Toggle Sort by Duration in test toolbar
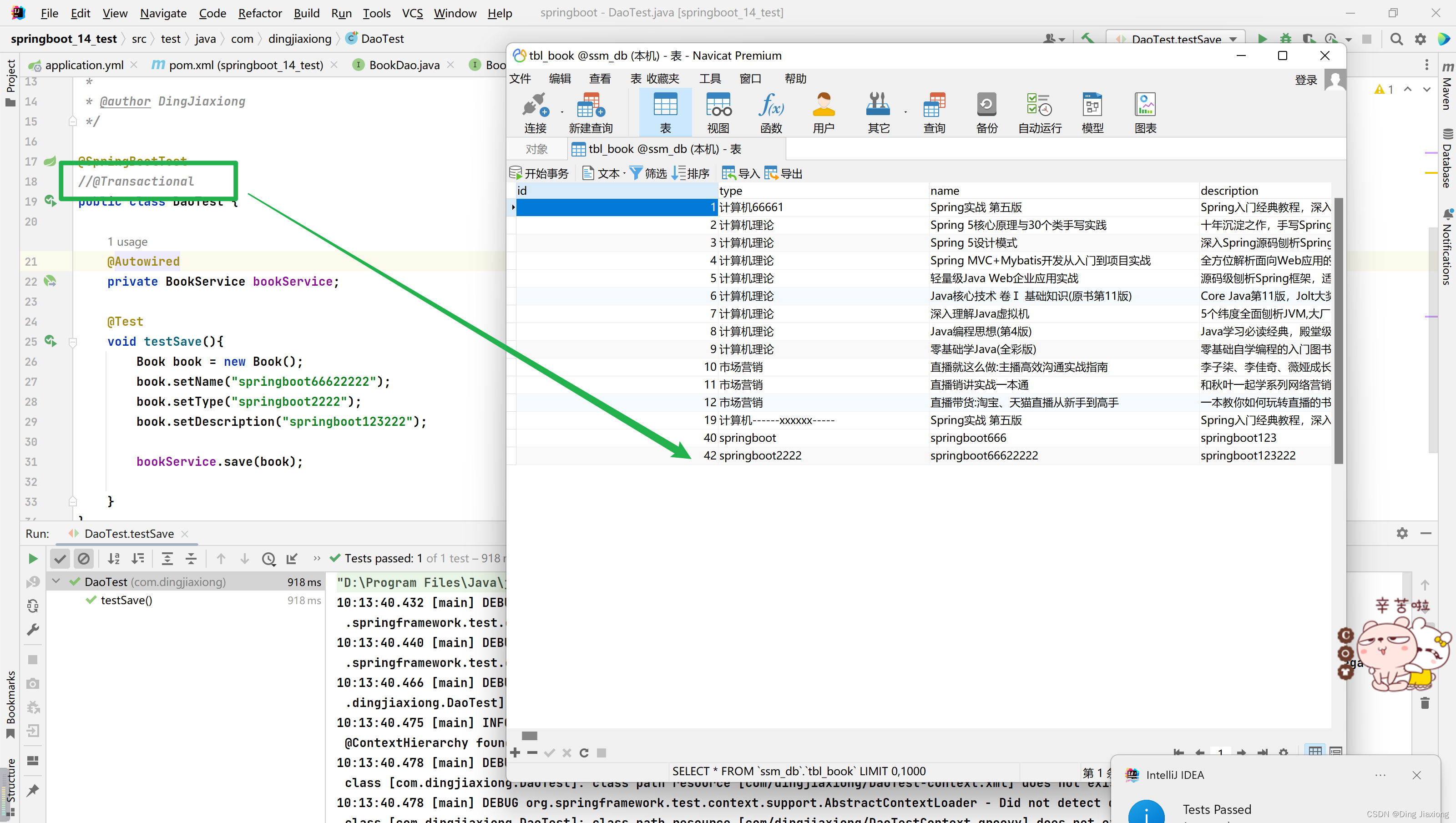The image size is (1456, 823). pos(137,559)
